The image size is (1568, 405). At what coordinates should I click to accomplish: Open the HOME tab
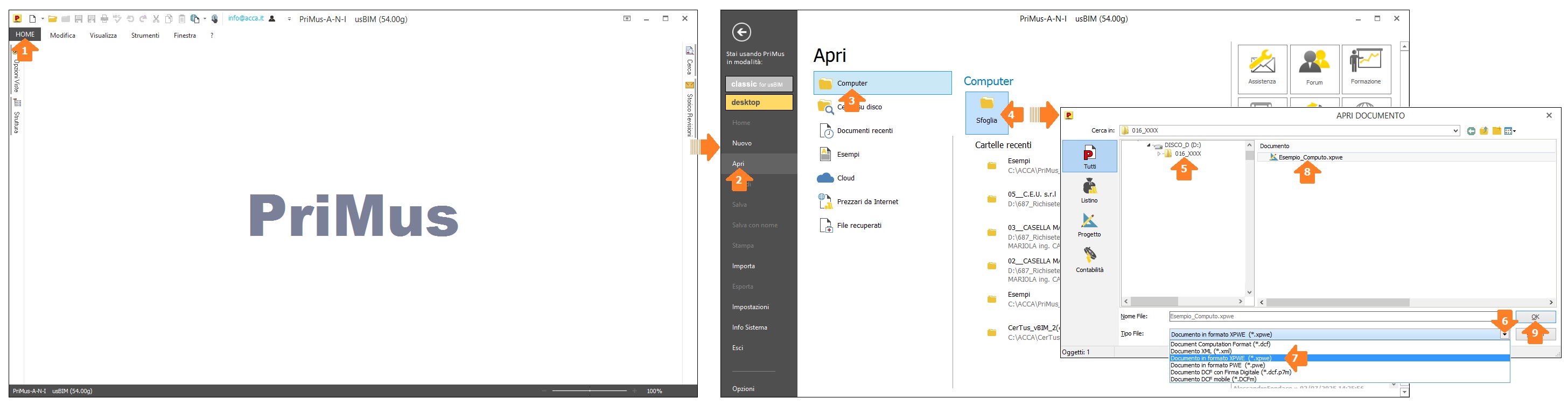tap(25, 34)
